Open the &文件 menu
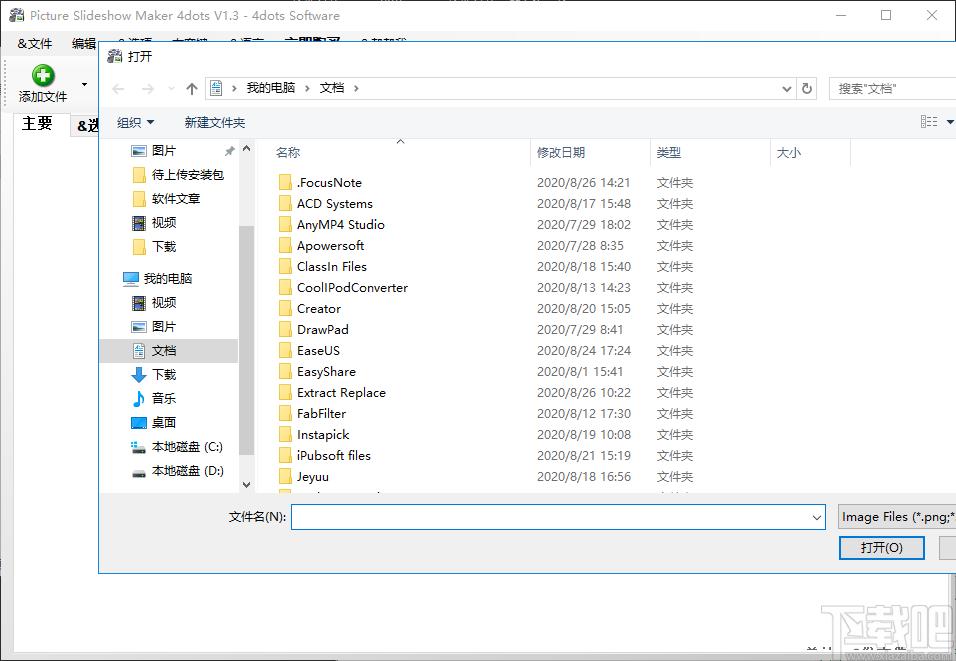 35,43
